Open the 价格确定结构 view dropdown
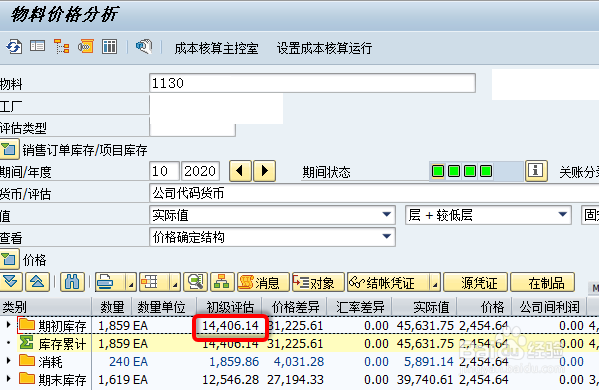The height and width of the screenshot is (390, 599). click(x=387, y=237)
